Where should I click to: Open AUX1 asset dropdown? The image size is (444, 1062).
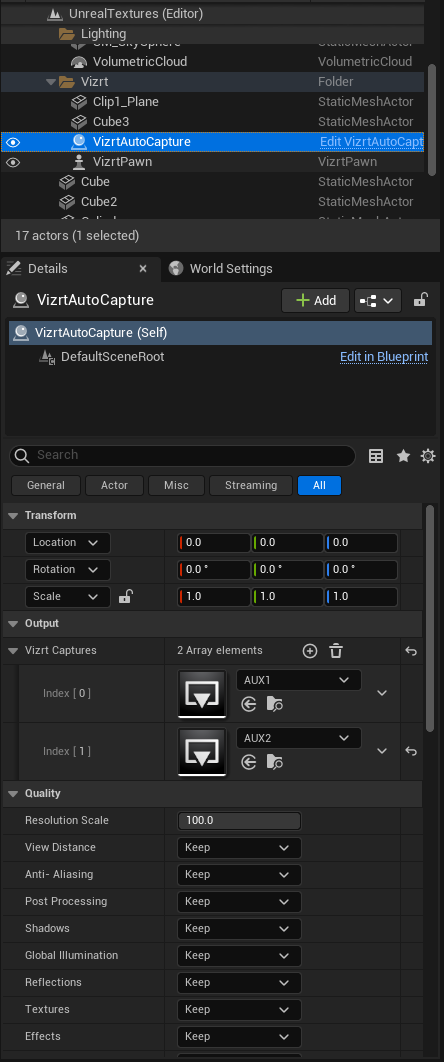click(x=298, y=680)
